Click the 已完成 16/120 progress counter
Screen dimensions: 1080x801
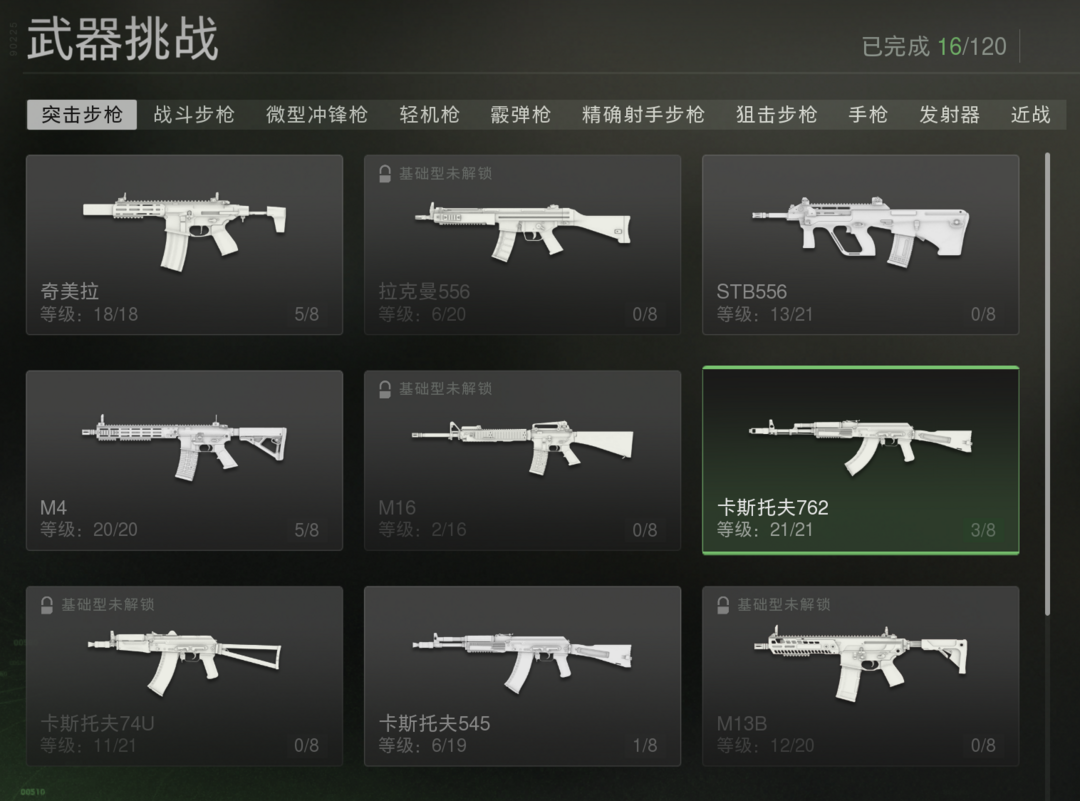(933, 46)
